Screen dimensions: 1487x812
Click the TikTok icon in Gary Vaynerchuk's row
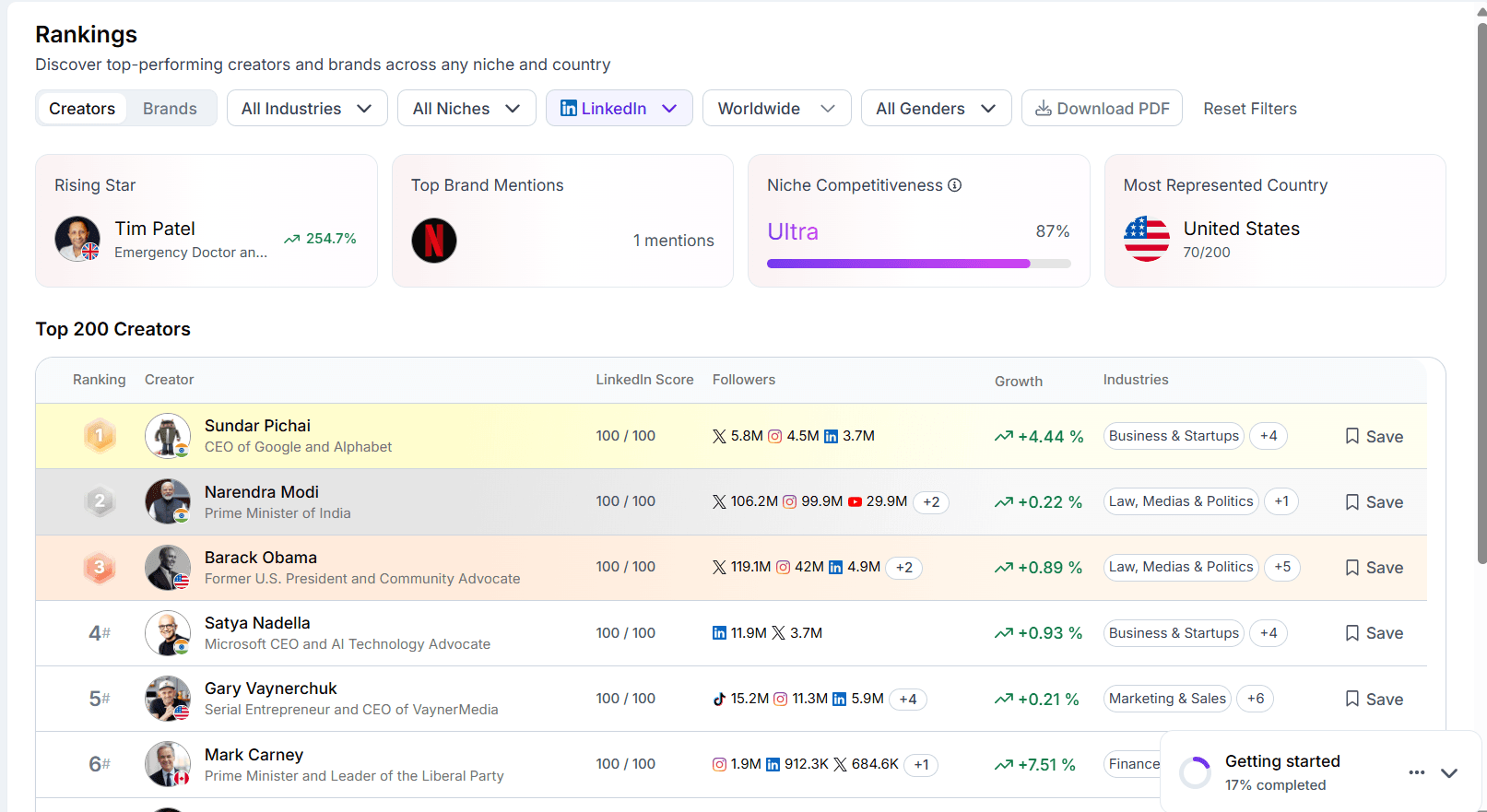[x=719, y=700]
